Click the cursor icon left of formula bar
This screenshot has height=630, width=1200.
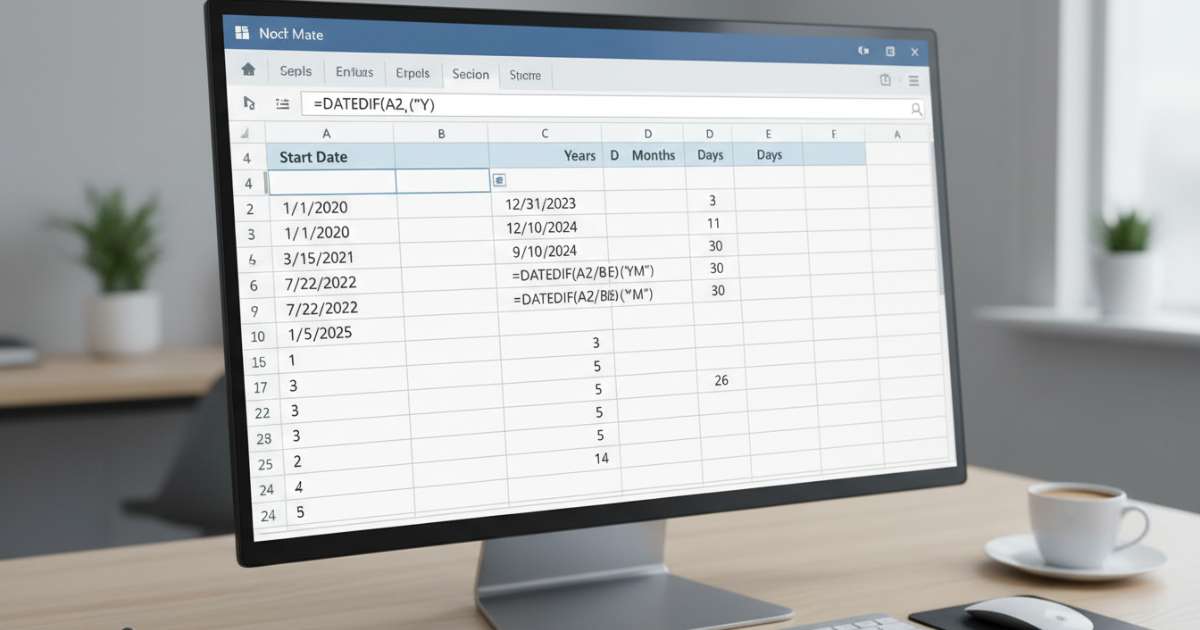pyautogui.click(x=249, y=102)
